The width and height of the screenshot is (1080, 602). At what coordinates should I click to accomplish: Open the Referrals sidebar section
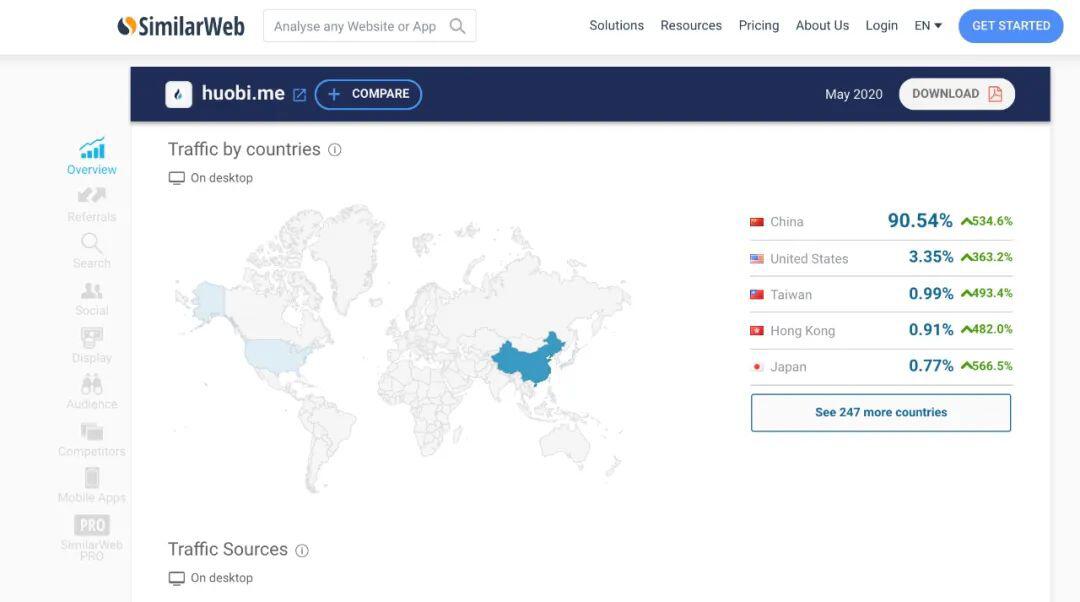92,205
